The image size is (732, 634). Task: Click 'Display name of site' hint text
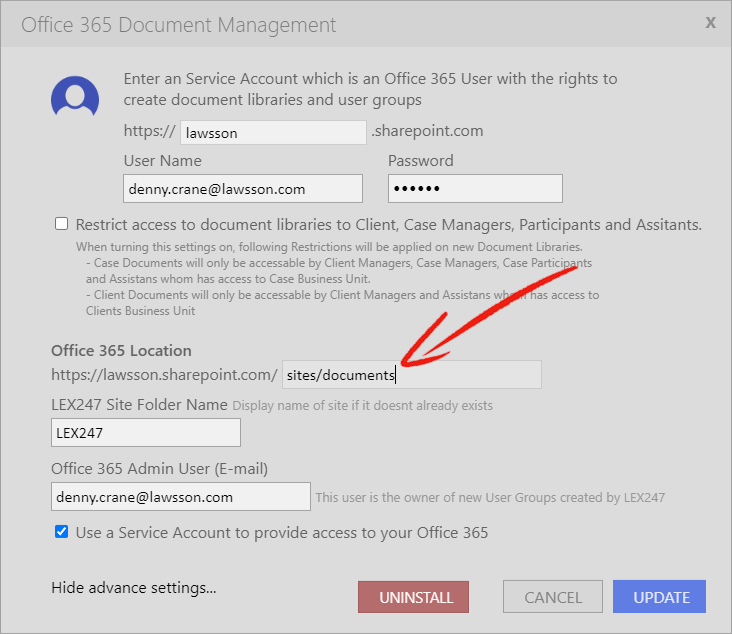[x=363, y=405]
